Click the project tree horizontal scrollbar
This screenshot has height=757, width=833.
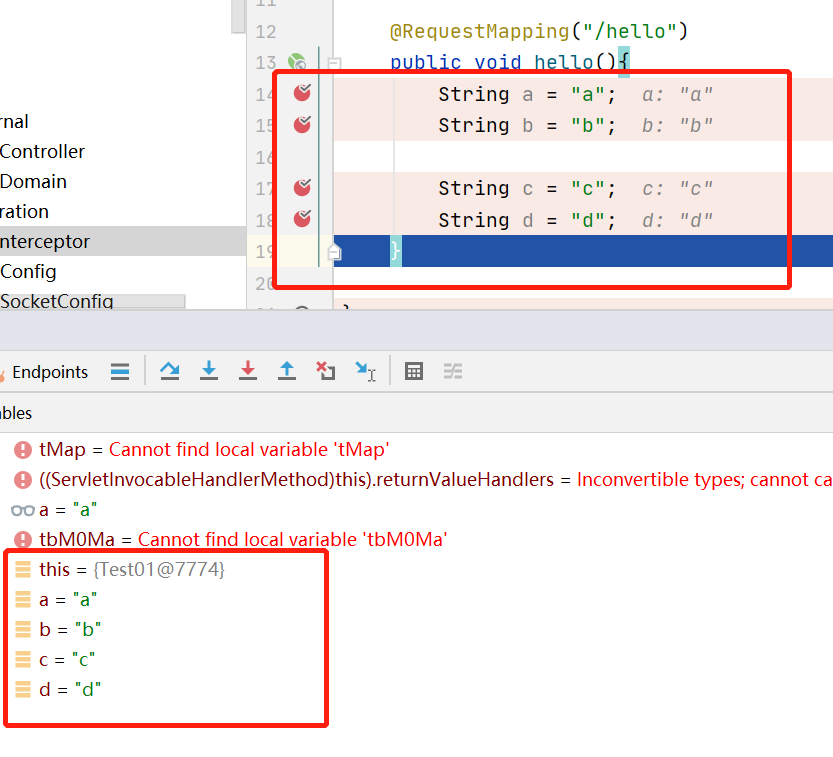(93, 301)
